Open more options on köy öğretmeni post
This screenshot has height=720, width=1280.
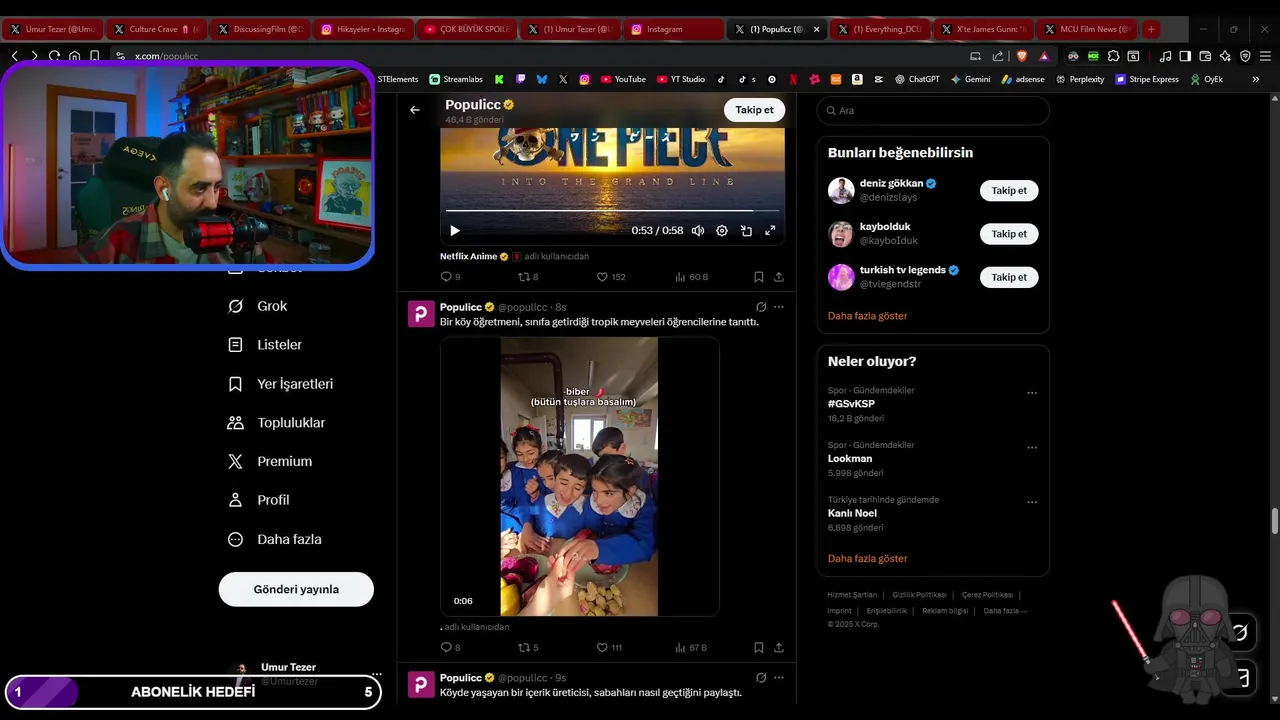click(x=779, y=307)
